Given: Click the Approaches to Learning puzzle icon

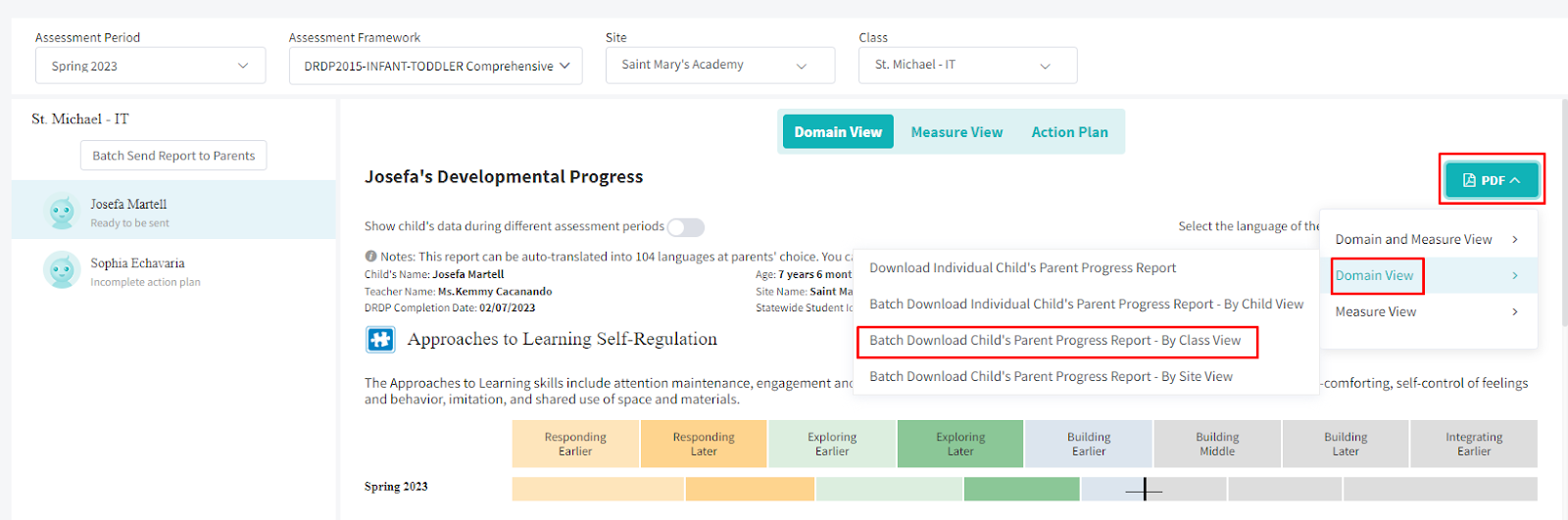Looking at the screenshot, I should (380, 340).
